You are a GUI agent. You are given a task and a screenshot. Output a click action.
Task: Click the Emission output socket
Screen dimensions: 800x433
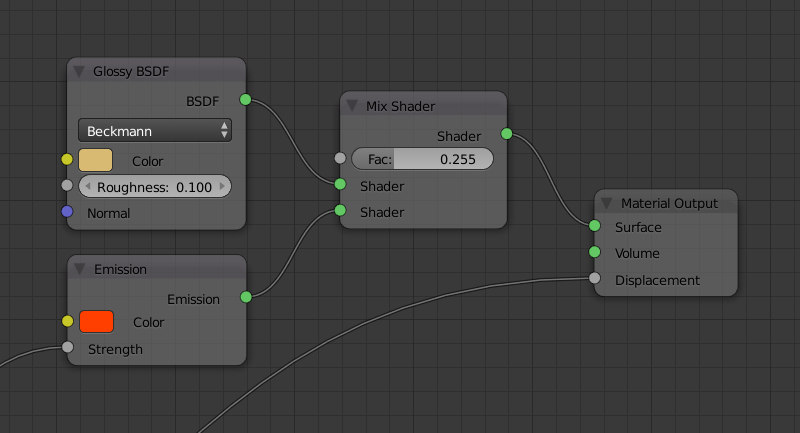(x=246, y=297)
